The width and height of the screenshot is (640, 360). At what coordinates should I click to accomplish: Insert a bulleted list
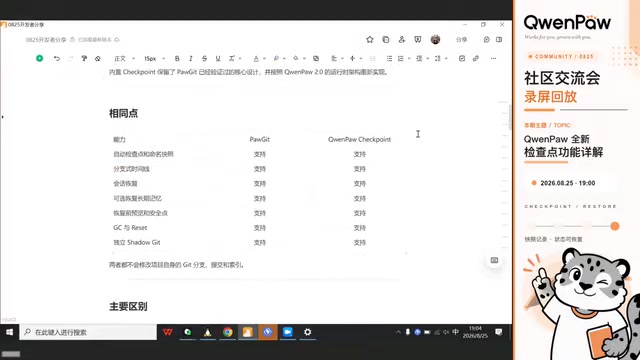[389, 58]
